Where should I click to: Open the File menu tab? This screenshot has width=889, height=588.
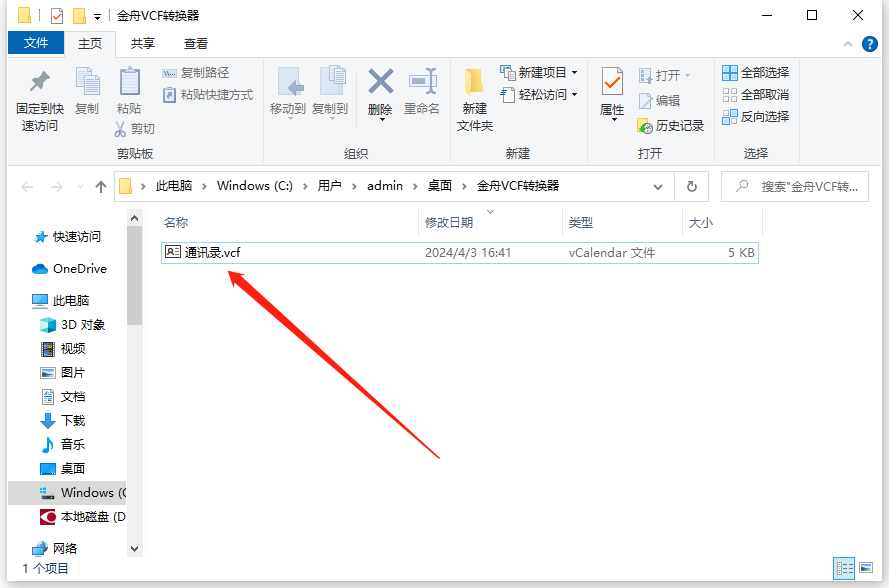click(36, 43)
